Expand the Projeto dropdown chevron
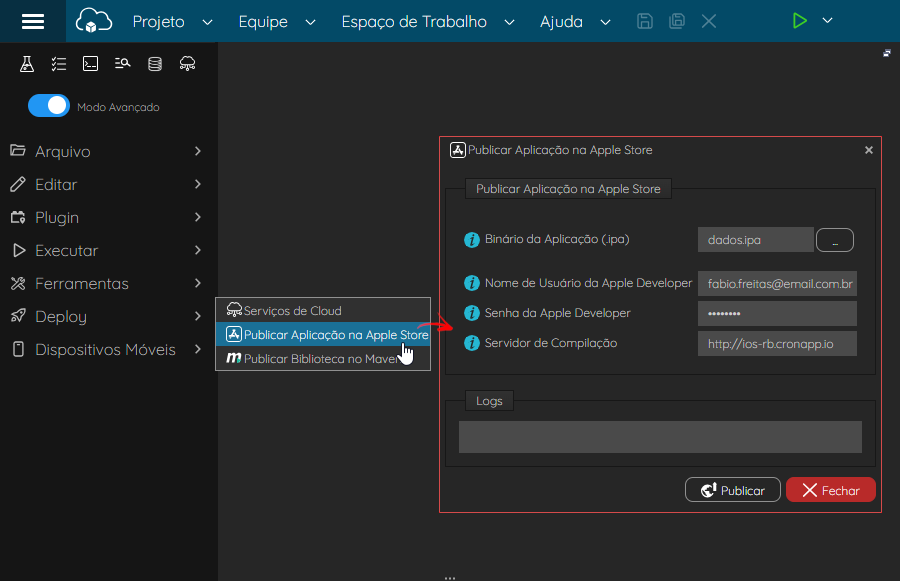 (x=207, y=22)
